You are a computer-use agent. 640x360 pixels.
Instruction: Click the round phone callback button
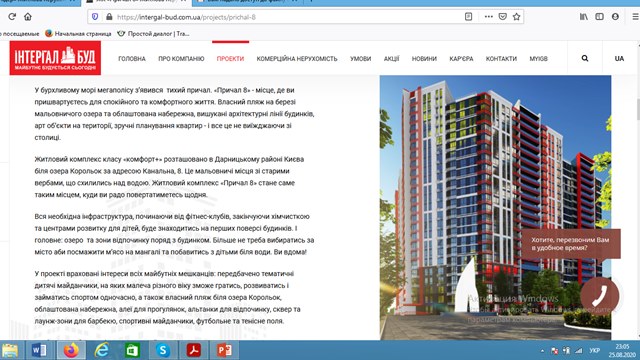[x=600, y=296]
